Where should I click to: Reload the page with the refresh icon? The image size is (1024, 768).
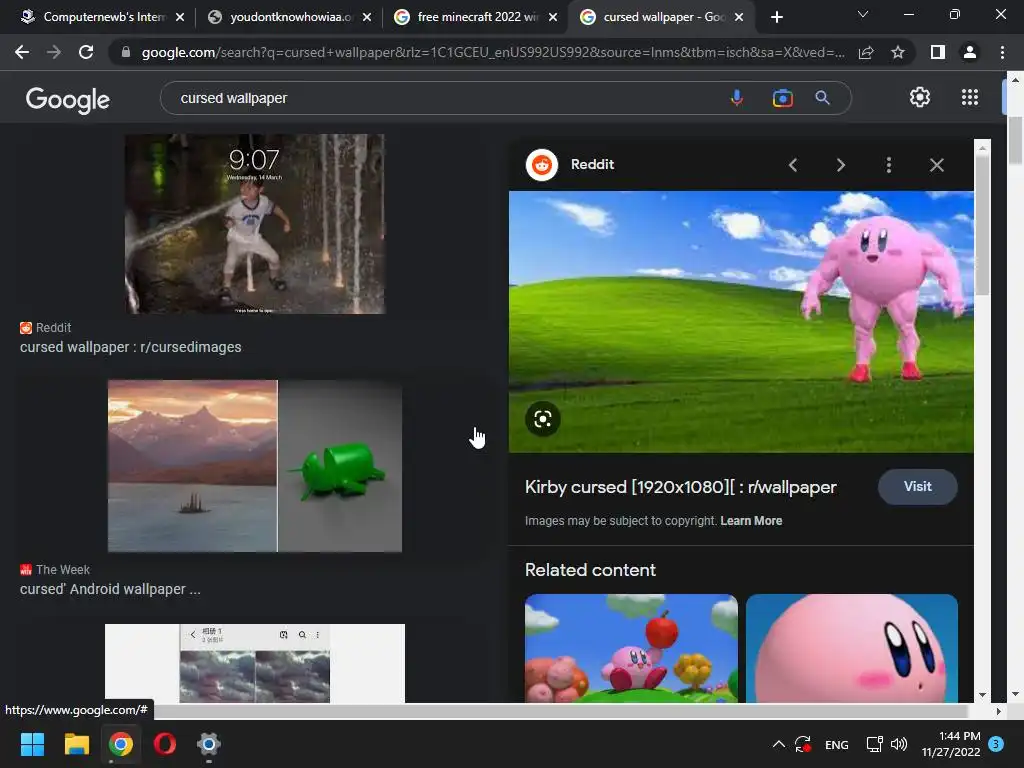[x=86, y=52]
